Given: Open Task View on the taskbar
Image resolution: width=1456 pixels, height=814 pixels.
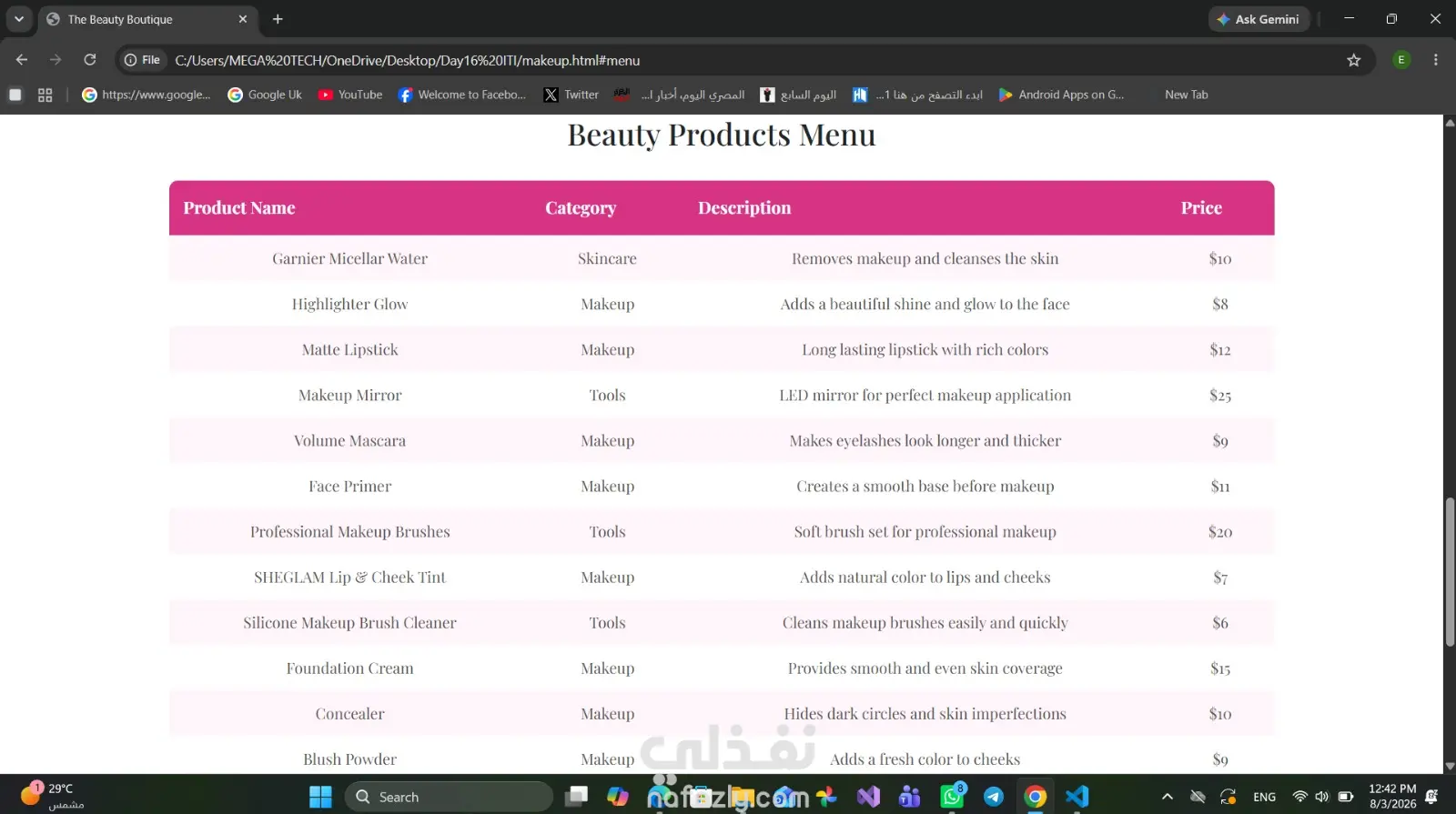Looking at the screenshot, I should (576, 797).
